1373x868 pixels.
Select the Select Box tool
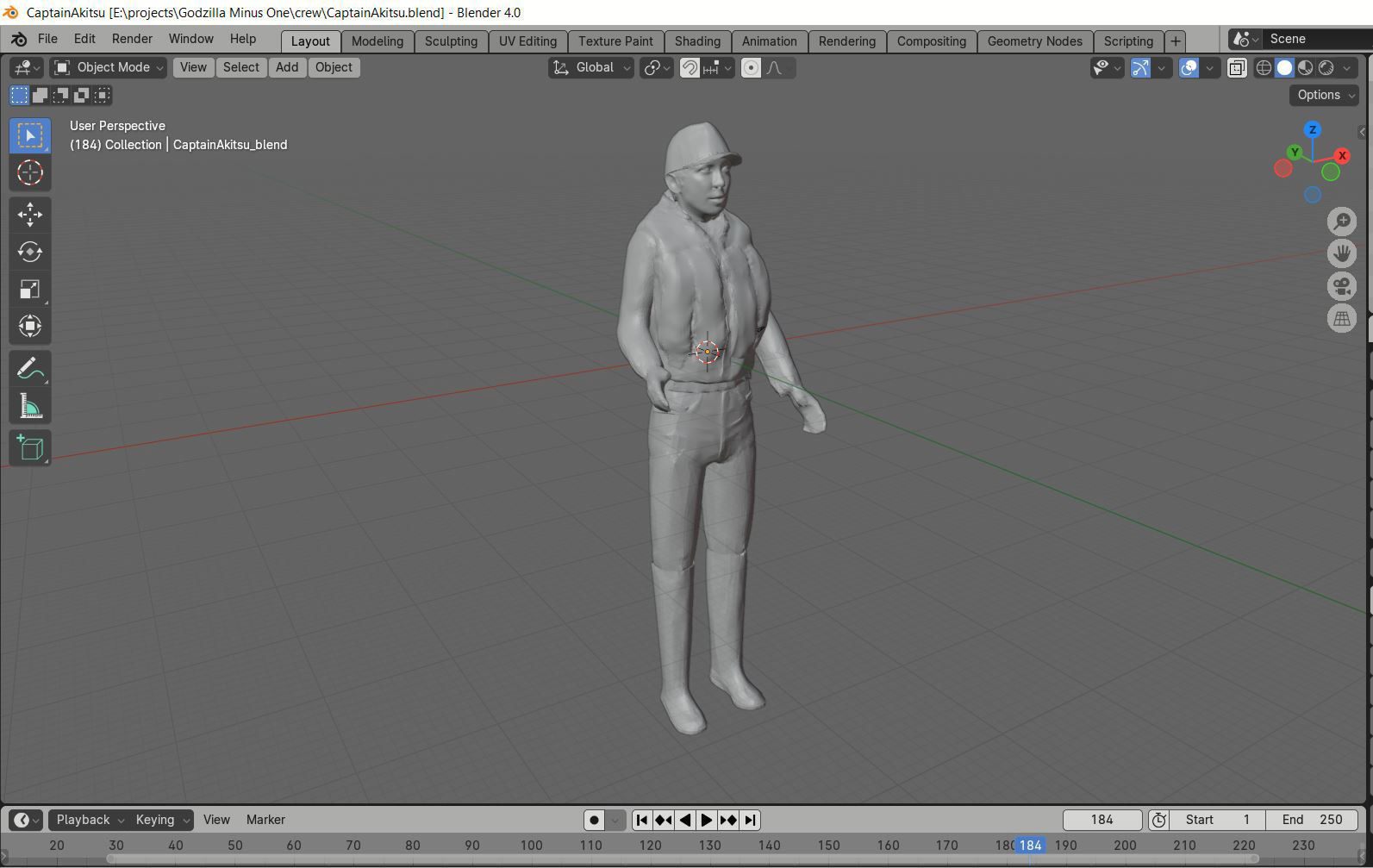click(x=30, y=136)
